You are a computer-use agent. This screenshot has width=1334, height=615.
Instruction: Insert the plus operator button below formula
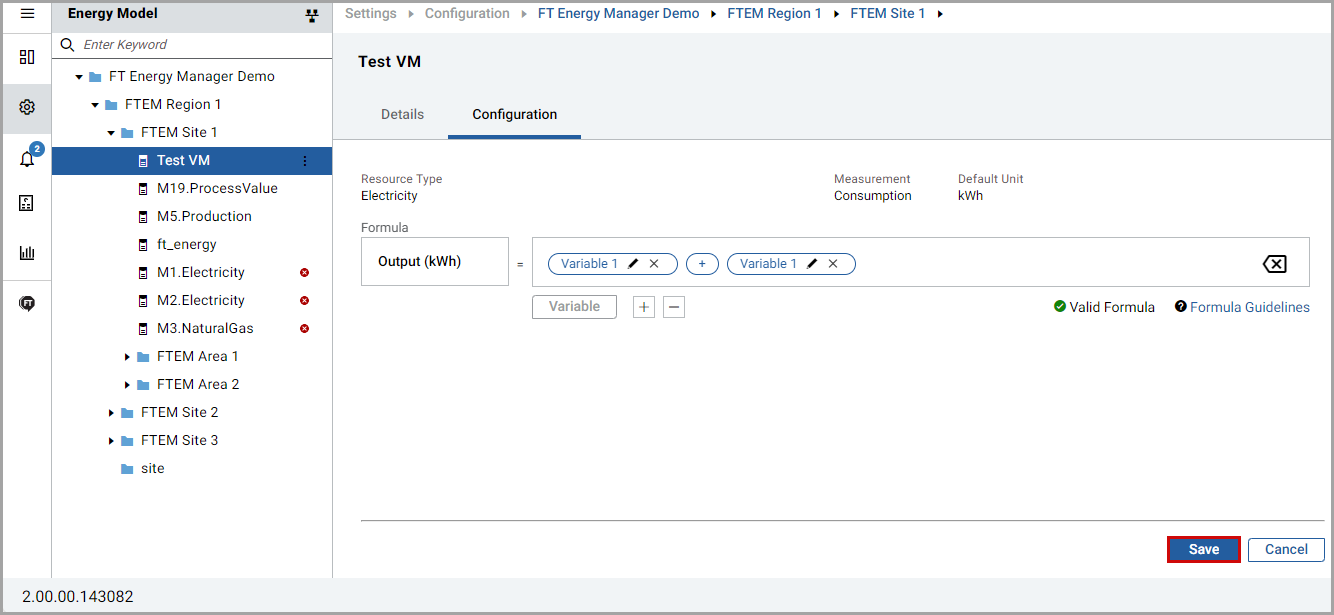(x=644, y=307)
